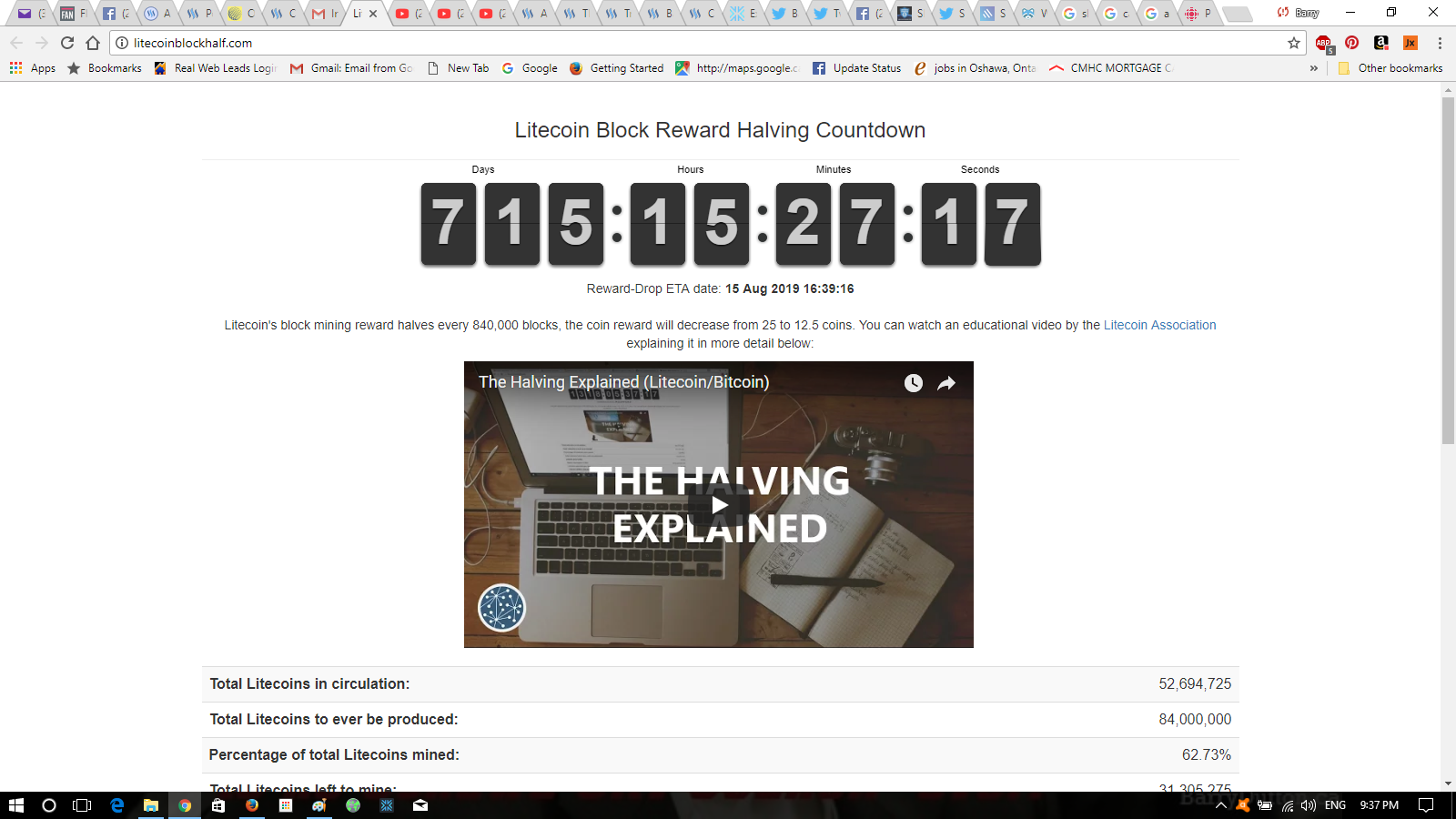Play The Halving Explained video
This screenshot has height=819, width=1456.
click(x=719, y=505)
